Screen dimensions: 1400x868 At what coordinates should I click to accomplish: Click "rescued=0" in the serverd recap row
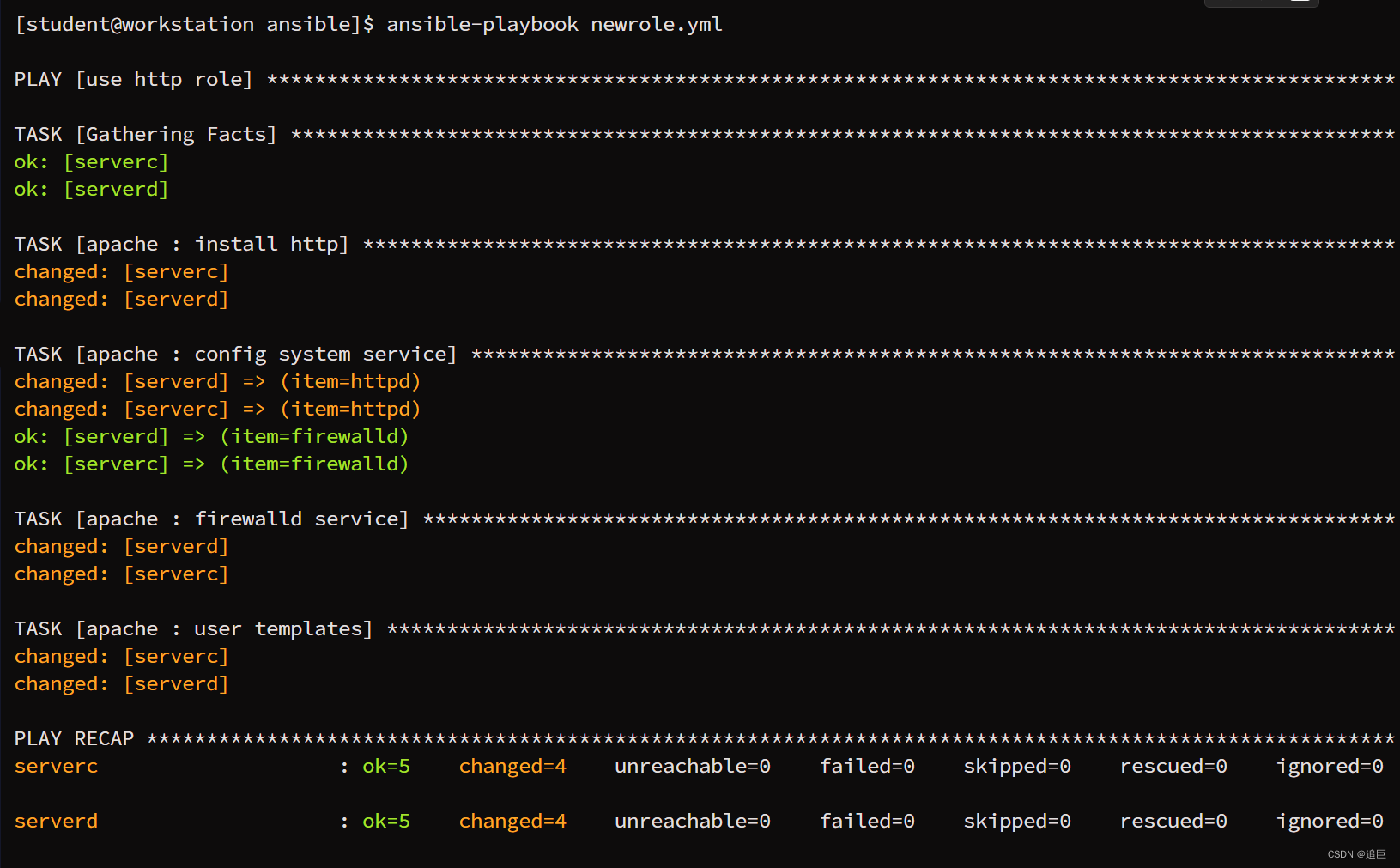pyautogui.click(x=1173, y=822)
